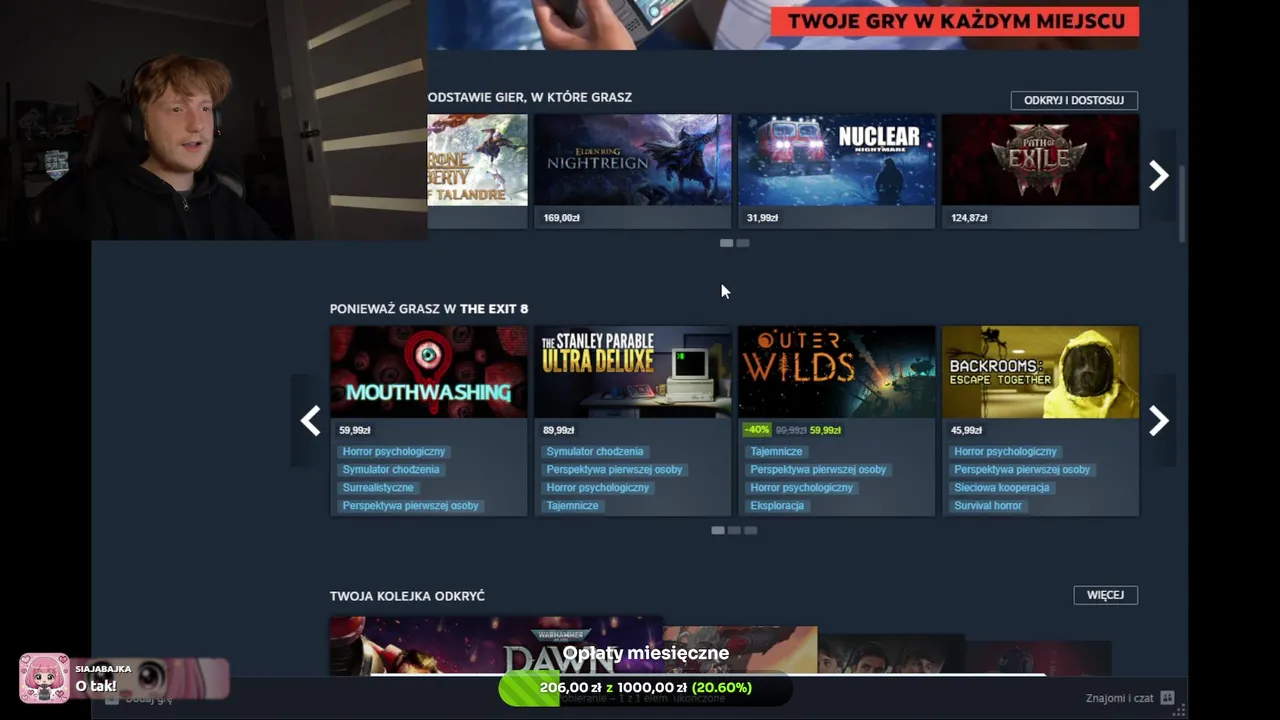Image resolution: width=1280 pixels, height=720 pixels.
Task: Open the Path of Exile 2 game card
Action: point(1040,171)
